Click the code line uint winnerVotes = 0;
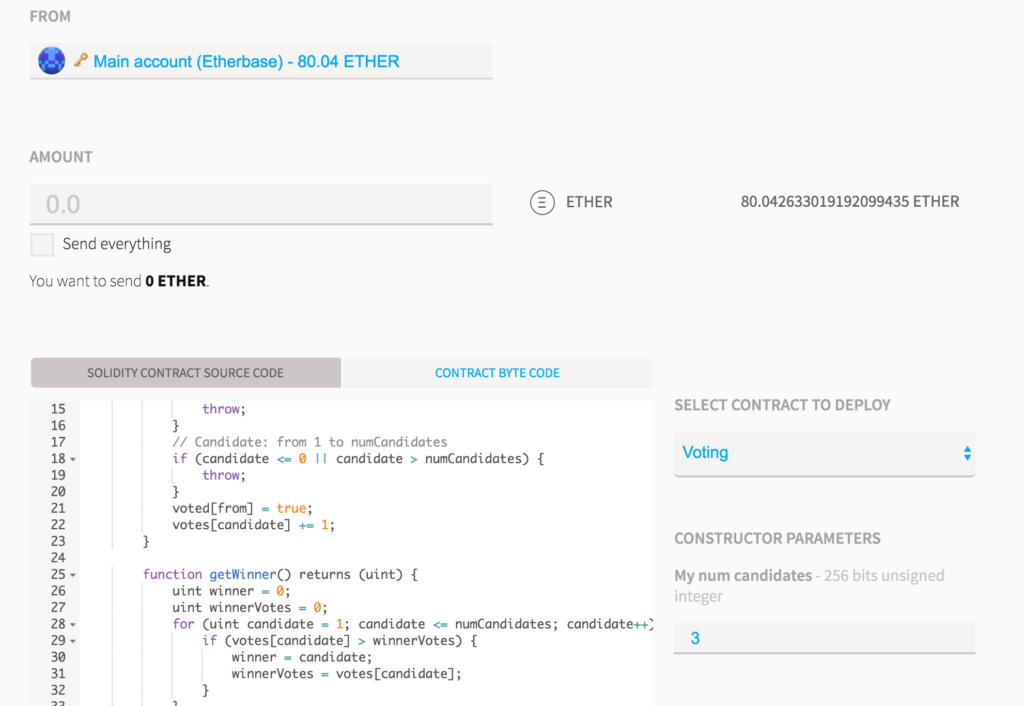Screen dimensions: 1024x706 point(249,607)
